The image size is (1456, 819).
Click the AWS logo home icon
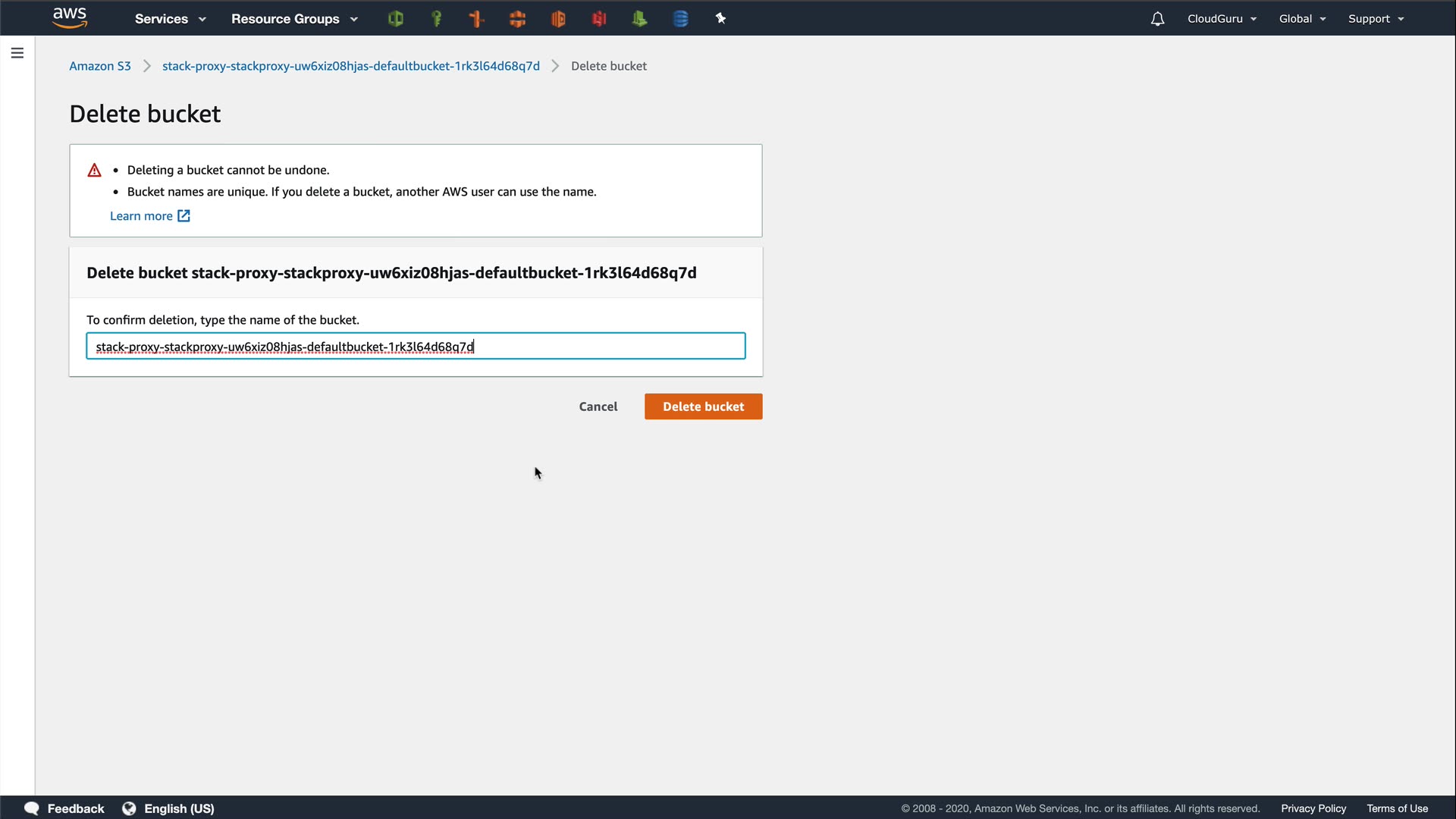[70, 18]
